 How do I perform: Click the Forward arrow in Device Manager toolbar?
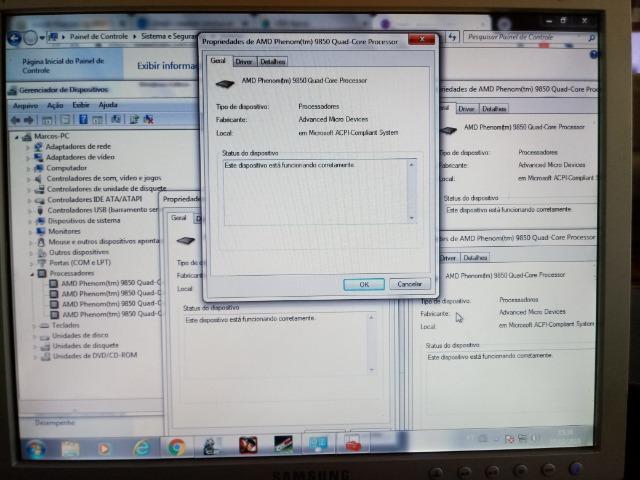(x=29, y=120)
